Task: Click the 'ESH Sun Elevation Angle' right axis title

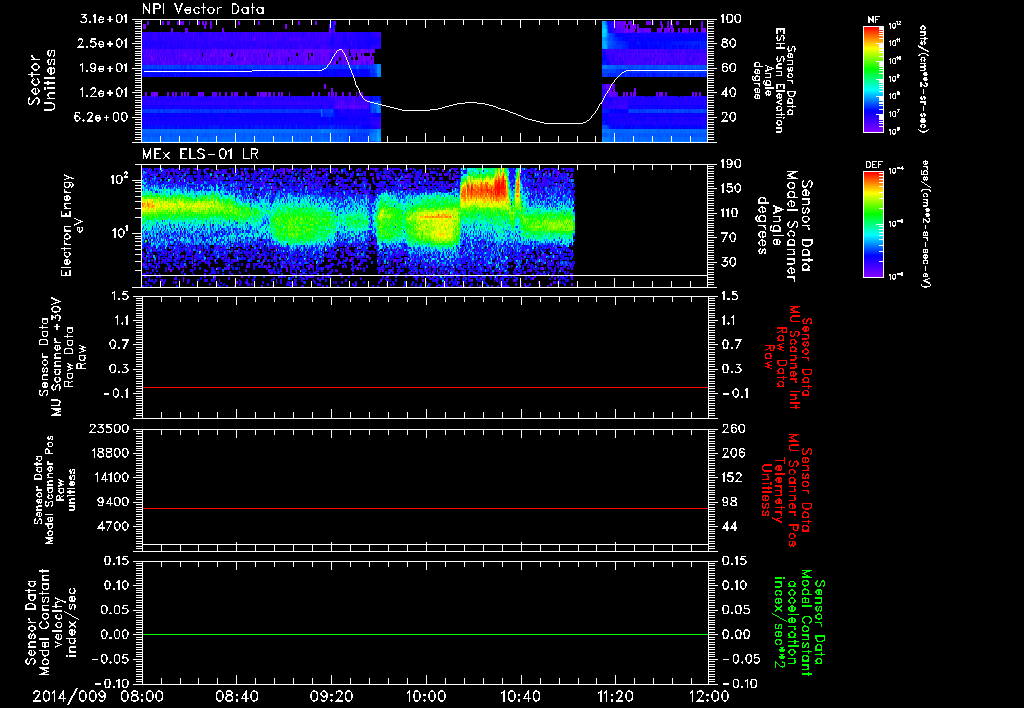Action: [x=774, y=80]
